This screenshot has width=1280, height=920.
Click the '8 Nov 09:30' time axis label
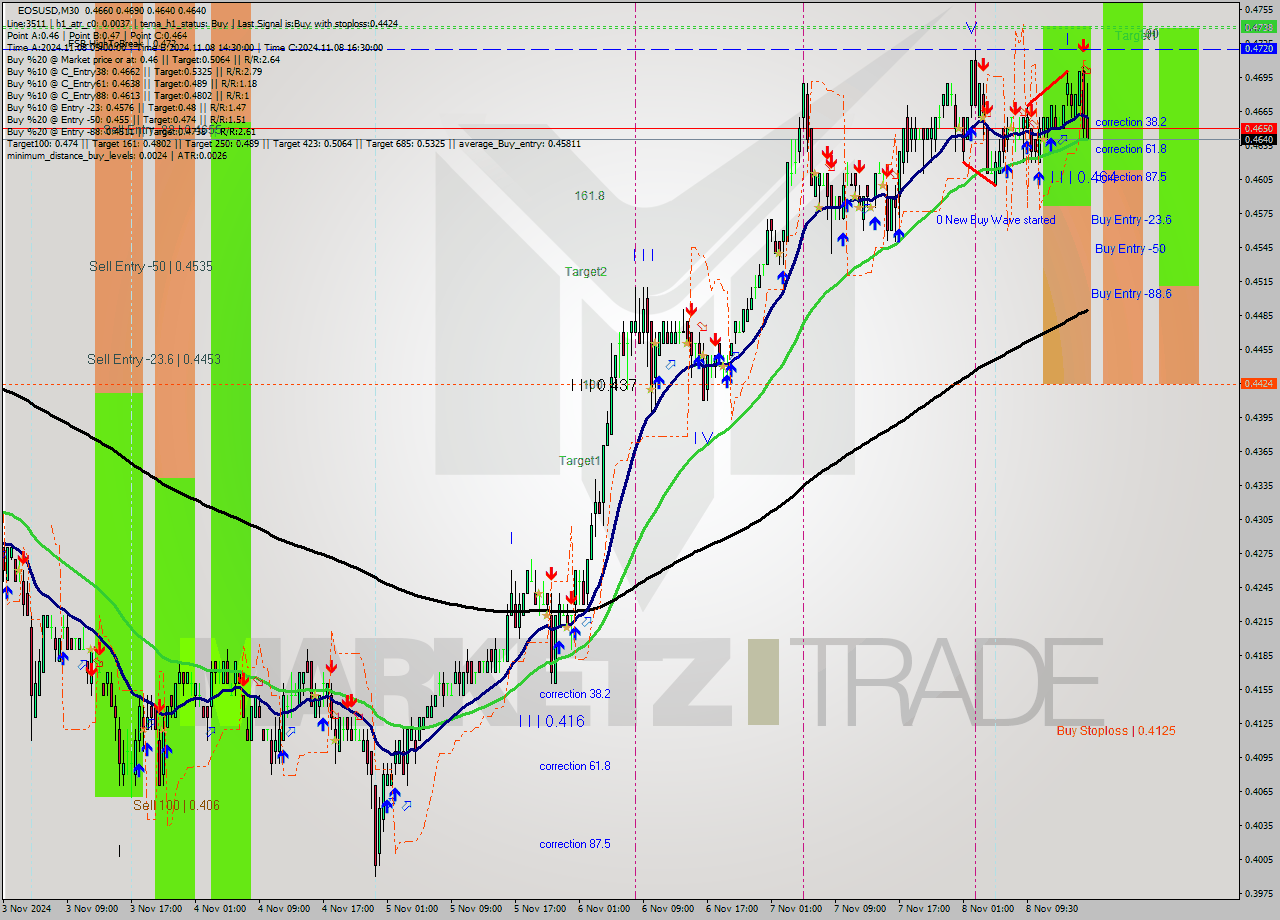click(1053, 909)
